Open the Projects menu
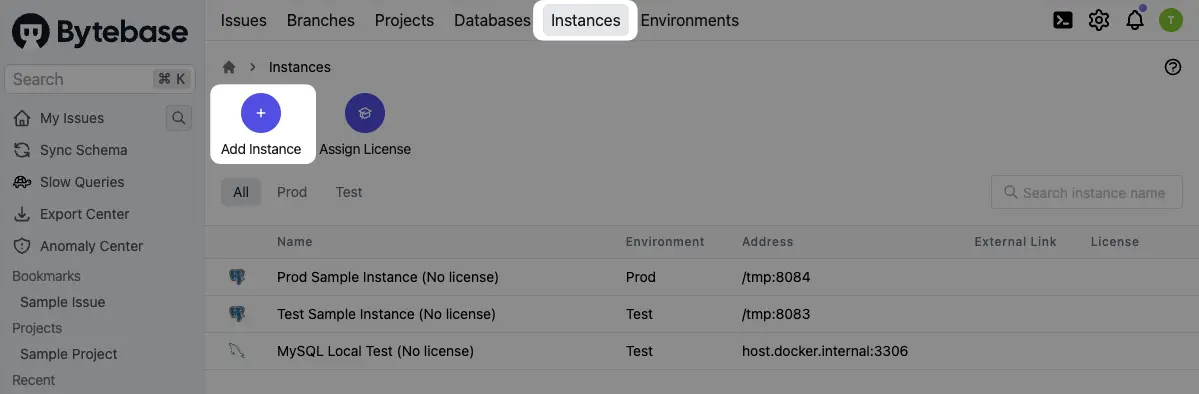Viewport: 1199px width, 394px height. [404, 21]
